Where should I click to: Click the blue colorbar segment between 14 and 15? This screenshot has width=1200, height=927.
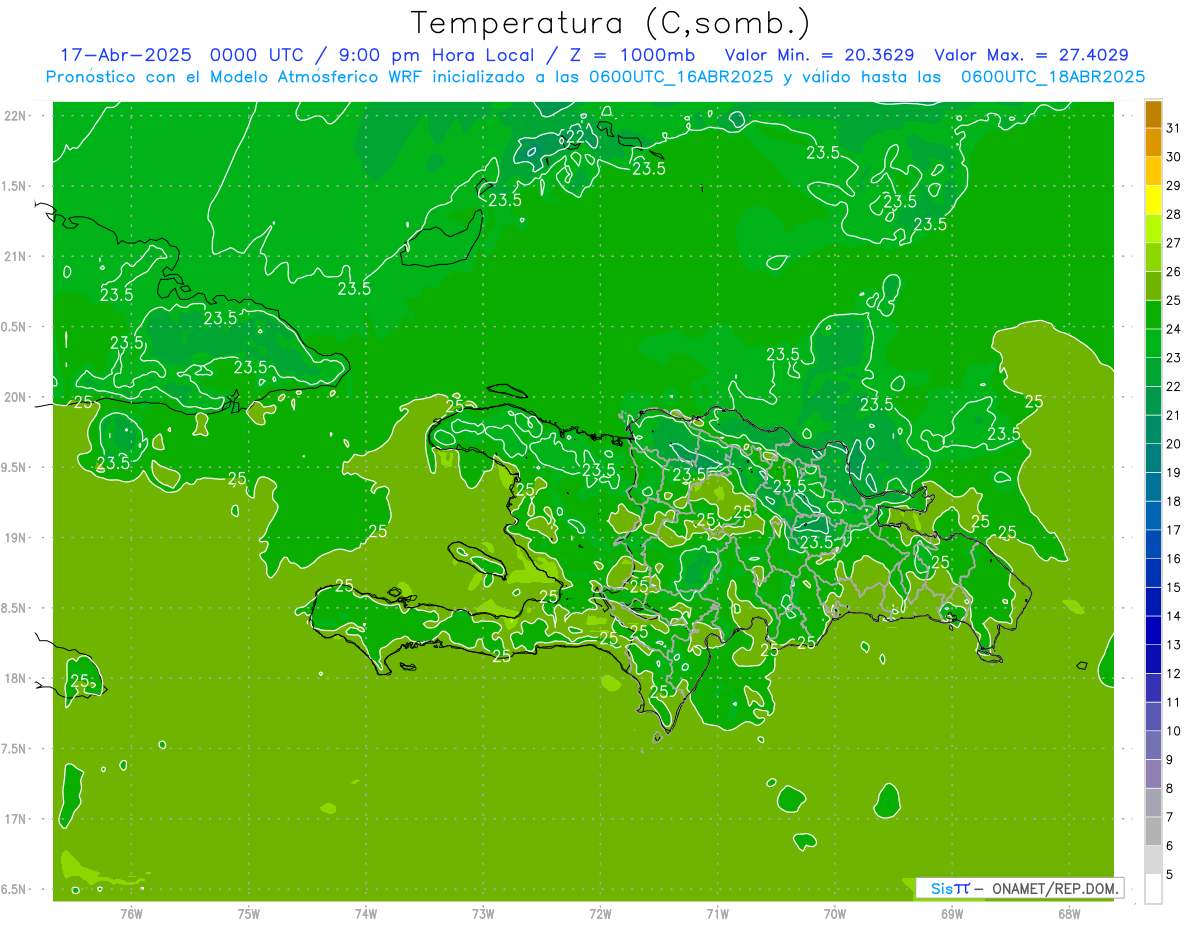coord(1153,602)
